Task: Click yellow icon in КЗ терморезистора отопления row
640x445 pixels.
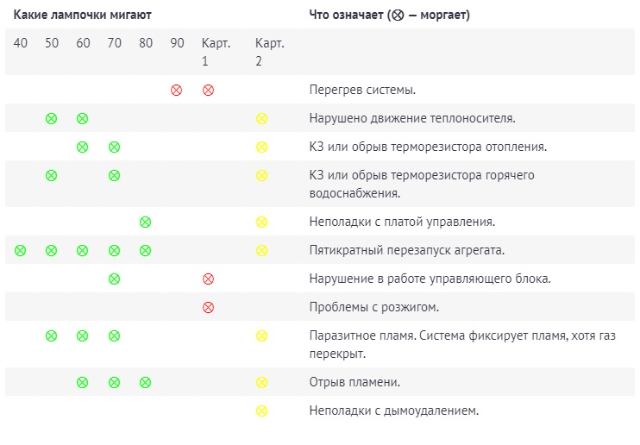Action: 261,147
